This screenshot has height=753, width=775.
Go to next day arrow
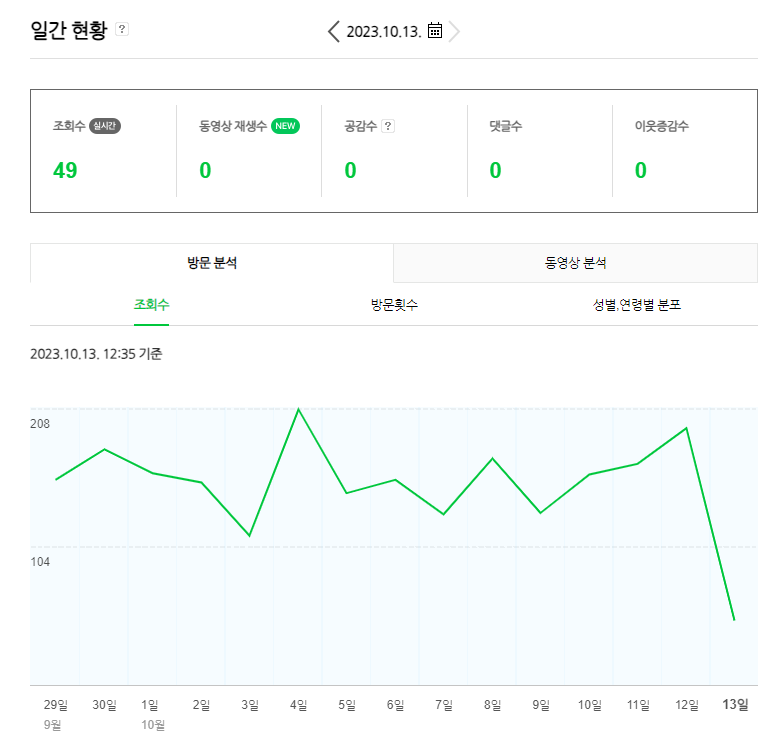point(455,31)
